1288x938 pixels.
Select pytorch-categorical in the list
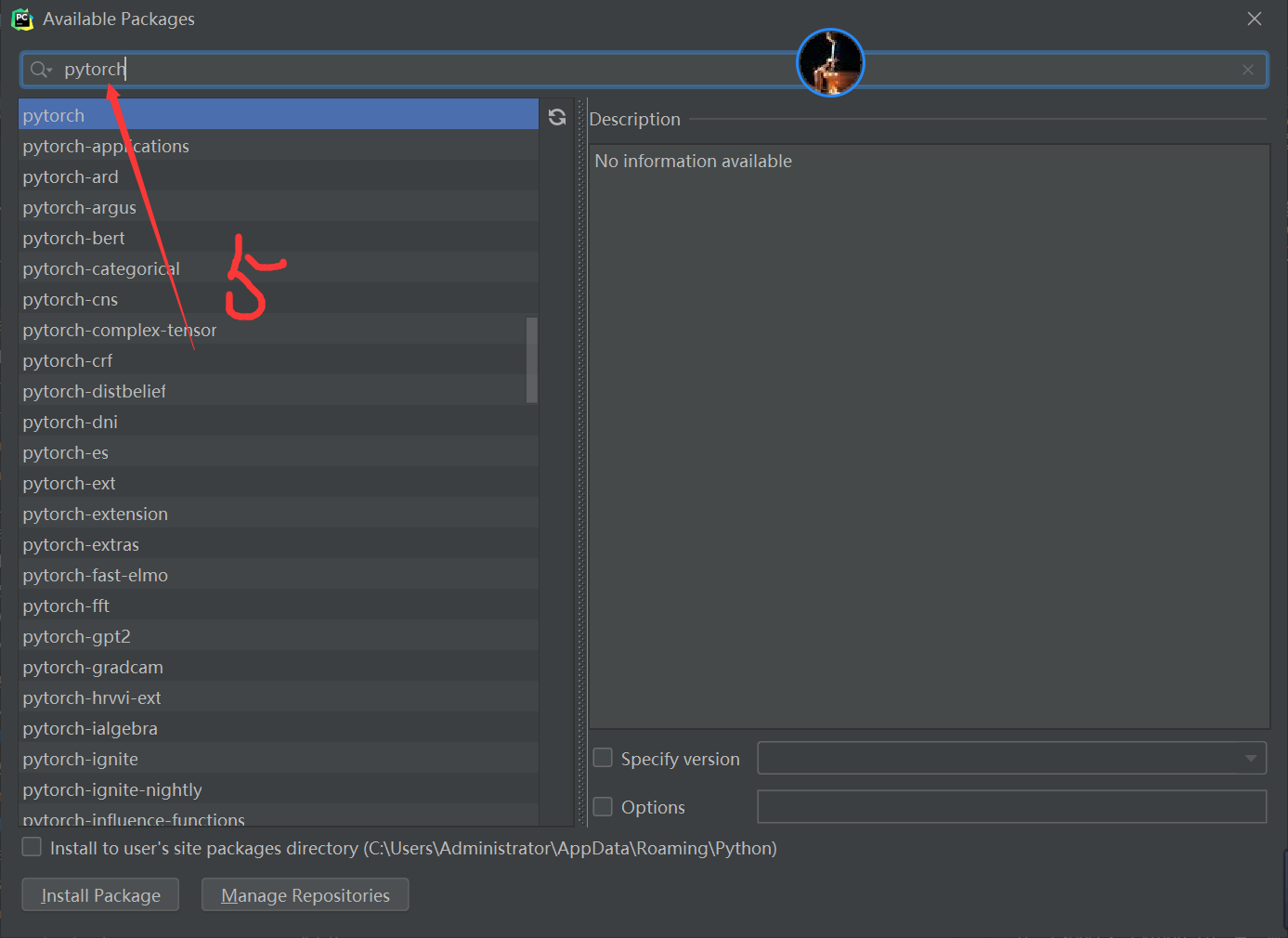pyautogui.click(x=279, y=268)
